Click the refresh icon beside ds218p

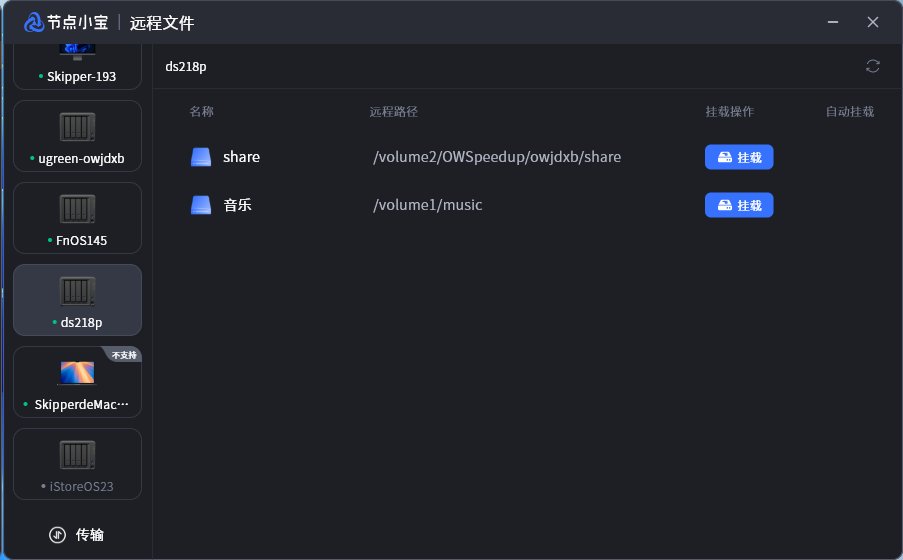(x=873, y=66)
